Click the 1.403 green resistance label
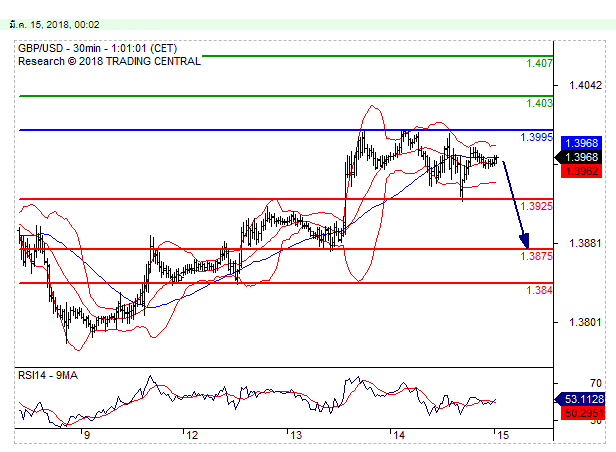 click(538, 103)
